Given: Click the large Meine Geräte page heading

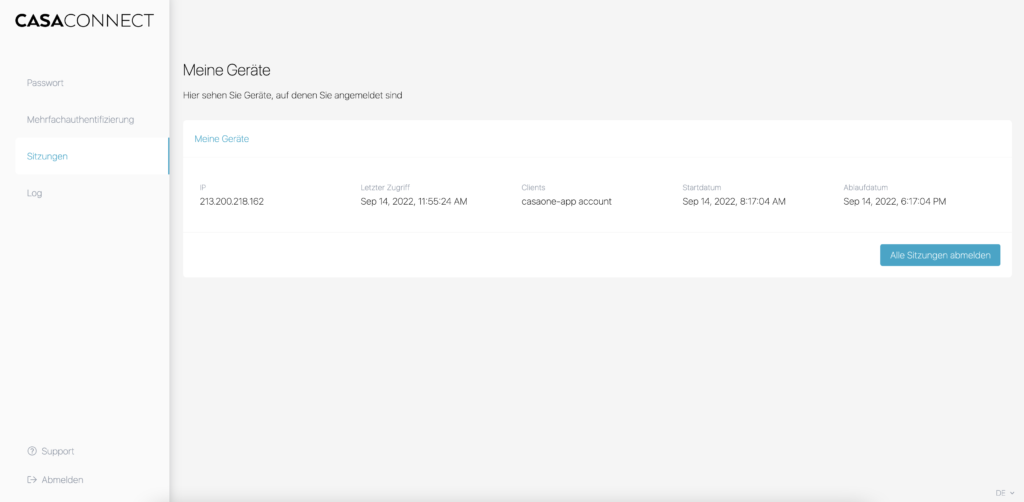Looking at the screenshot, I should (x=226, y=70).
